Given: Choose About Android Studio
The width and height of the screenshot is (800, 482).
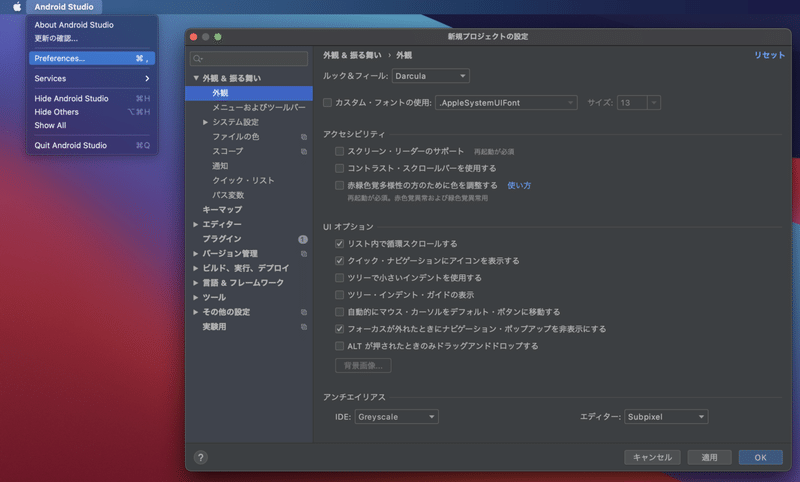Looking at the screenshot, I should [92, 24].
